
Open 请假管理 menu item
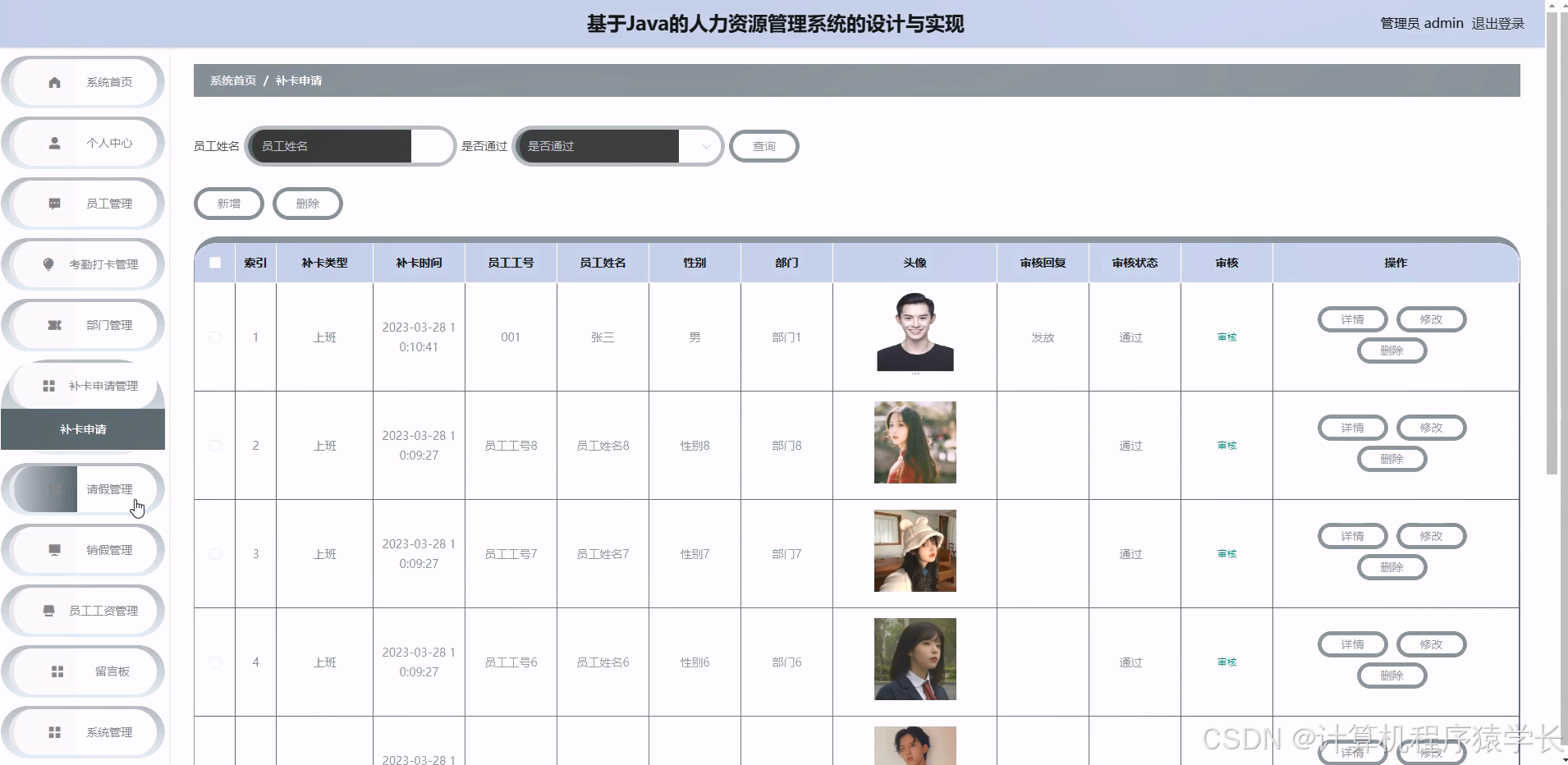tap(83, 489)
